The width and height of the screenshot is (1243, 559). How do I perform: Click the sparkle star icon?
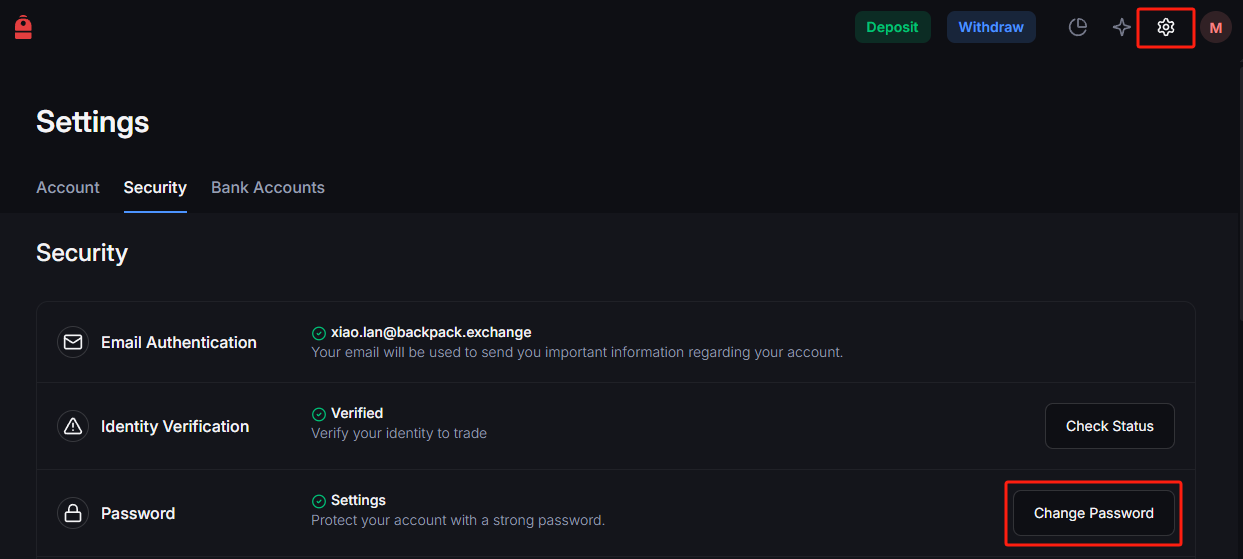click(1122, 27)
